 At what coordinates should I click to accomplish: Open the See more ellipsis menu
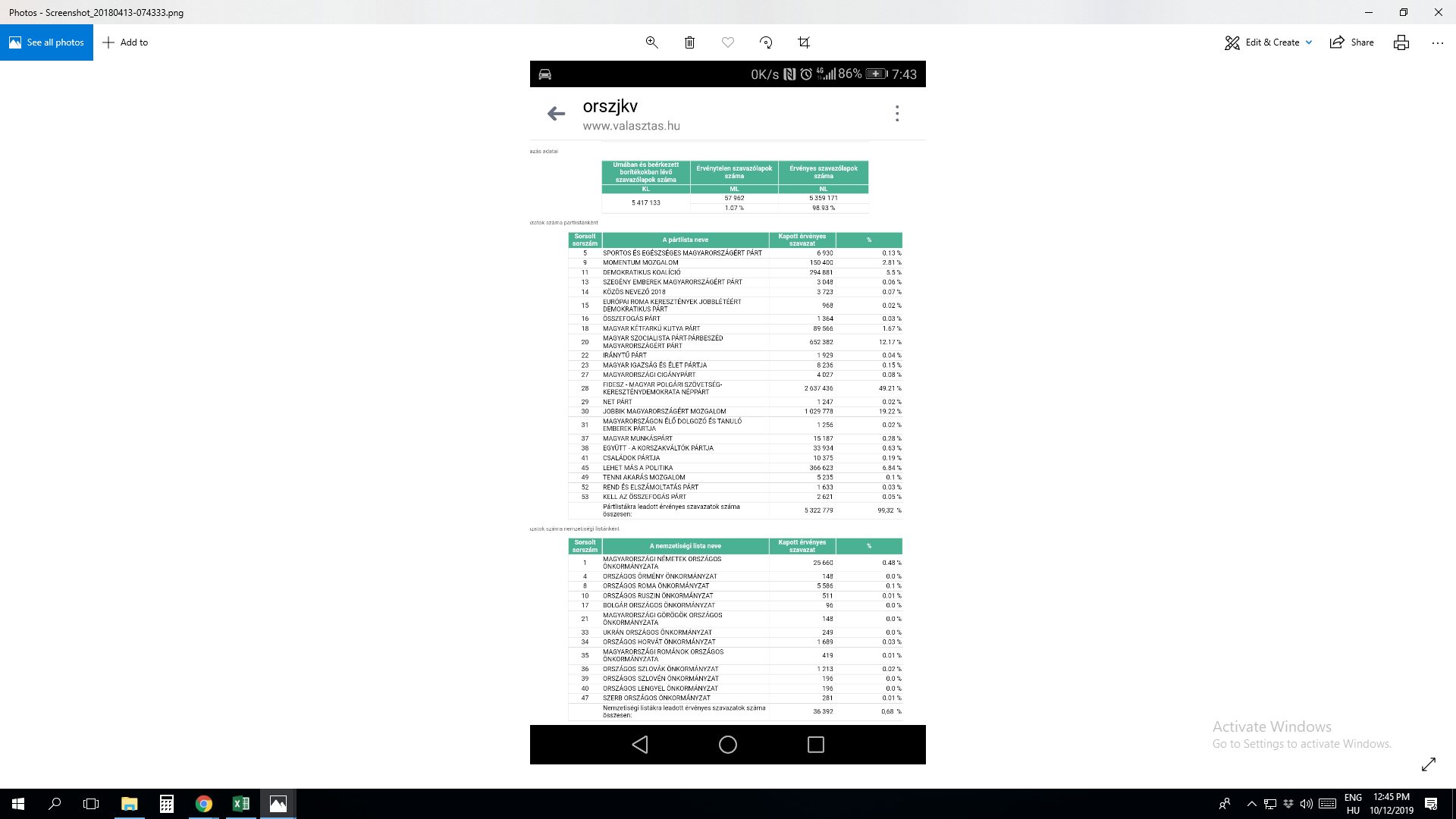click(1437, 42)
